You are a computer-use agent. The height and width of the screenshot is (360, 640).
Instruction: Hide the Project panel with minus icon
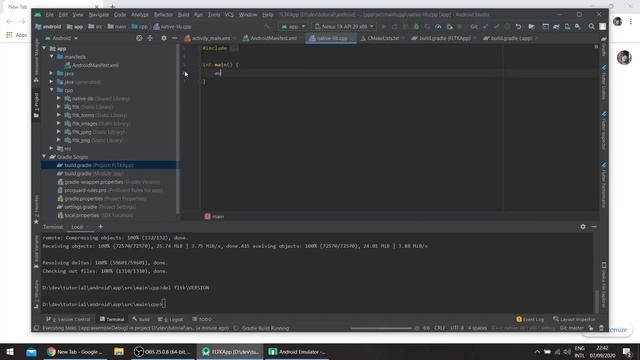tap(174, 38)
